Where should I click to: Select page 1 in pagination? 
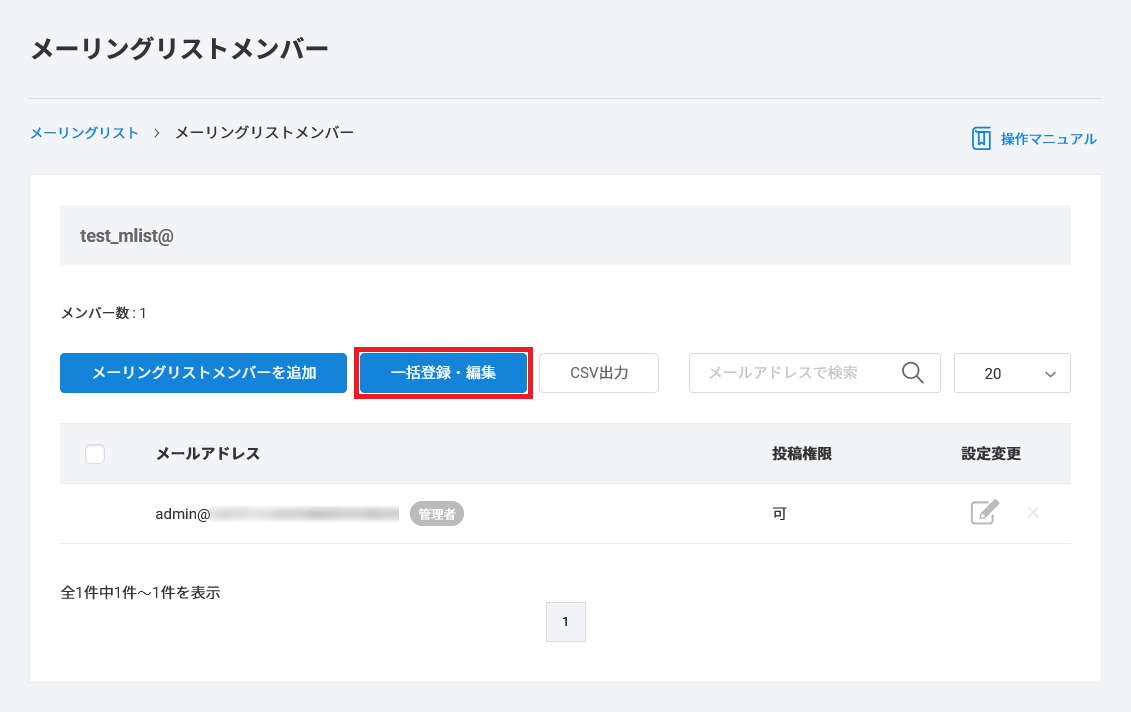[565, 622]
